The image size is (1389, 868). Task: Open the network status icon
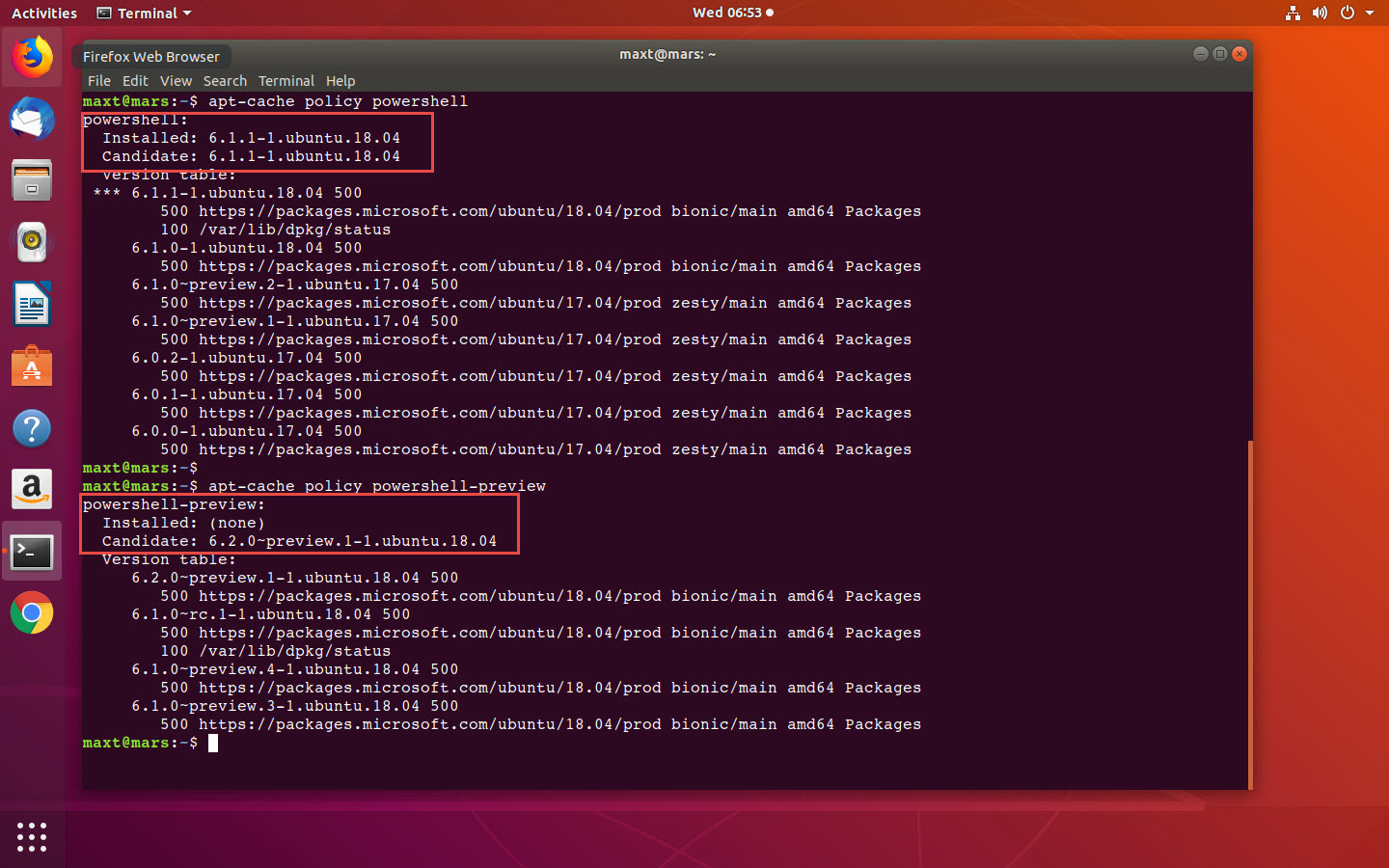point(1293,13)
